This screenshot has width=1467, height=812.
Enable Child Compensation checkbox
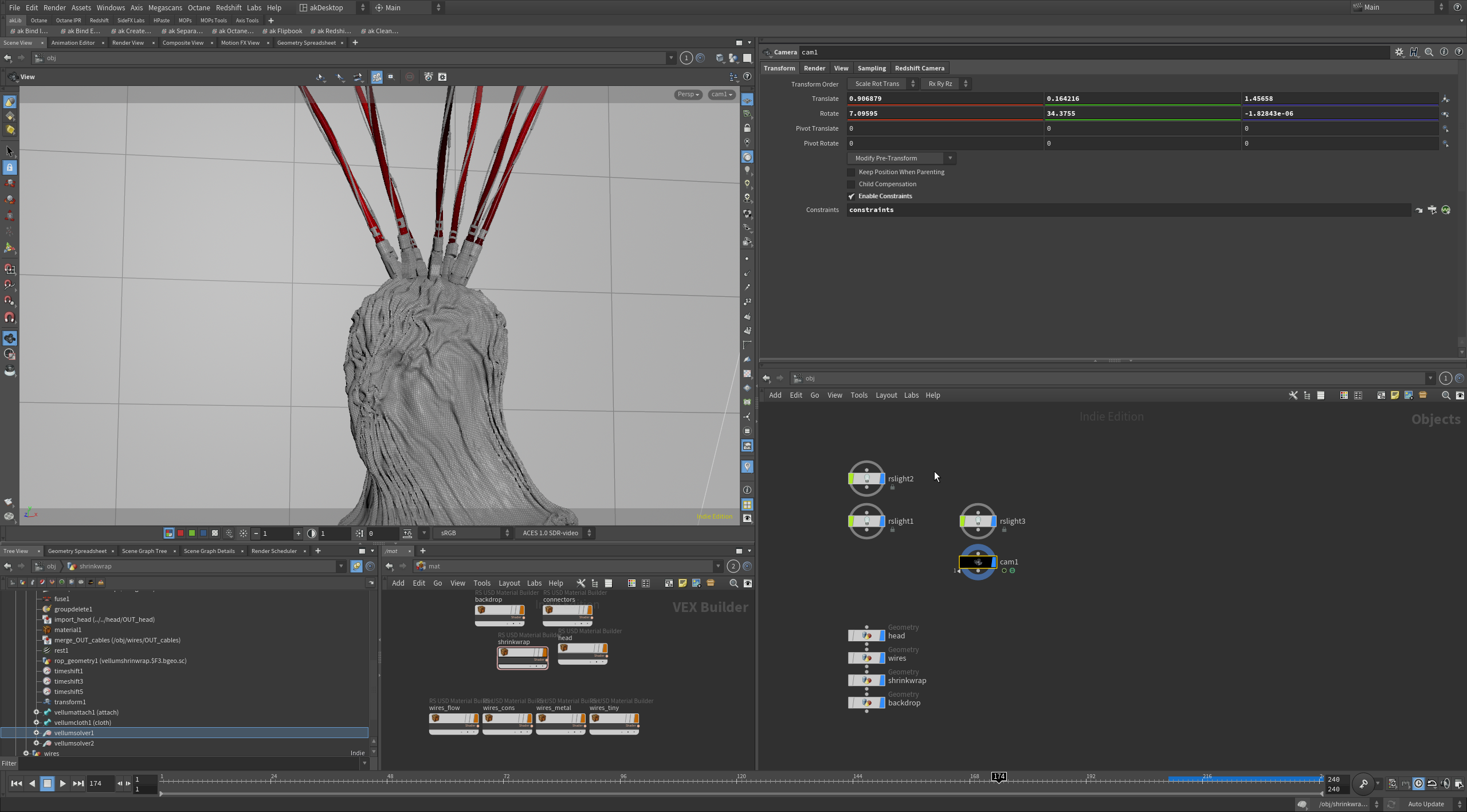[x=851, y=185]
